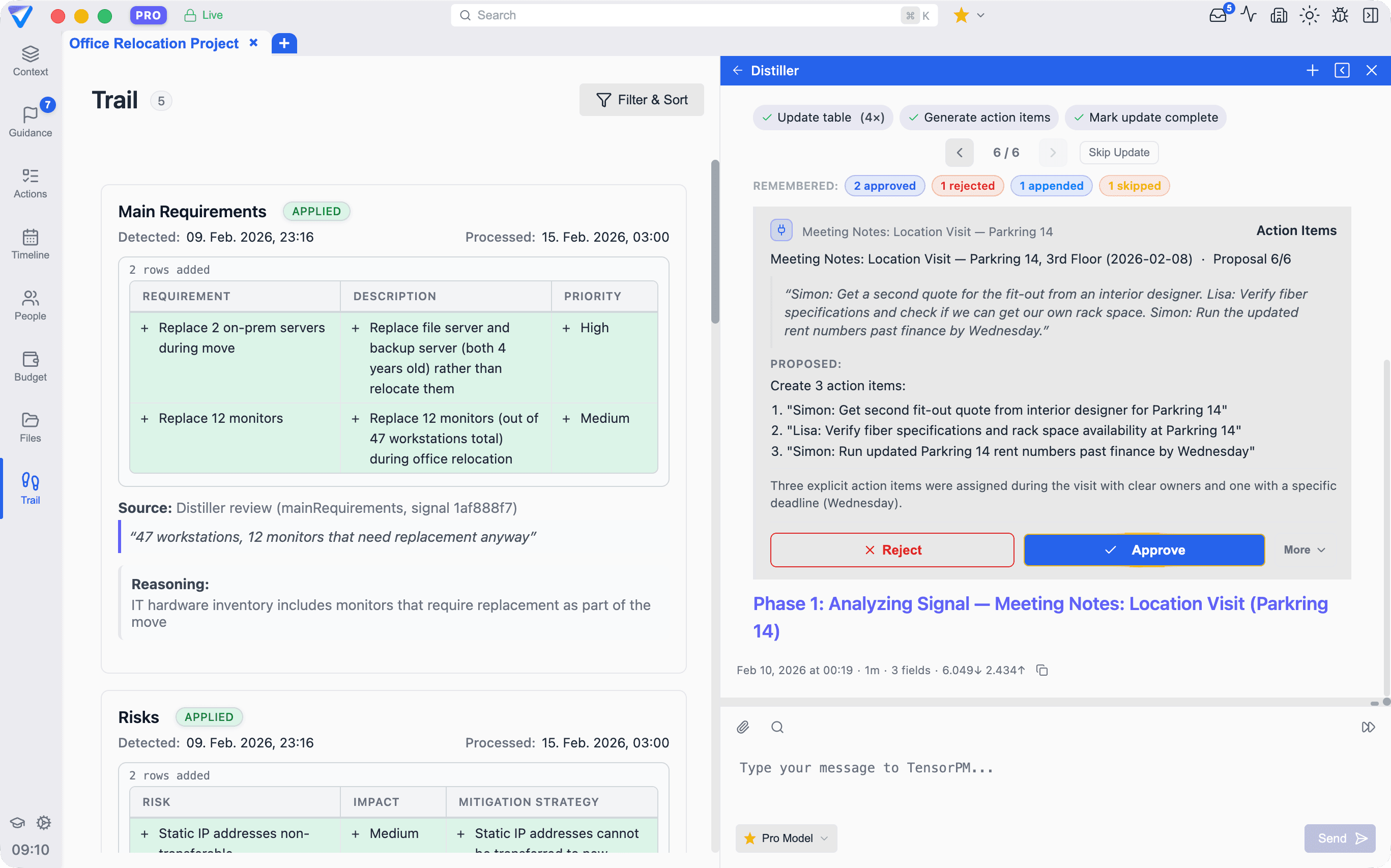Screen dimensions: 1391x868
Task: Toggle the '1 rejected' filter badge
Action: [x=967, y=185]
